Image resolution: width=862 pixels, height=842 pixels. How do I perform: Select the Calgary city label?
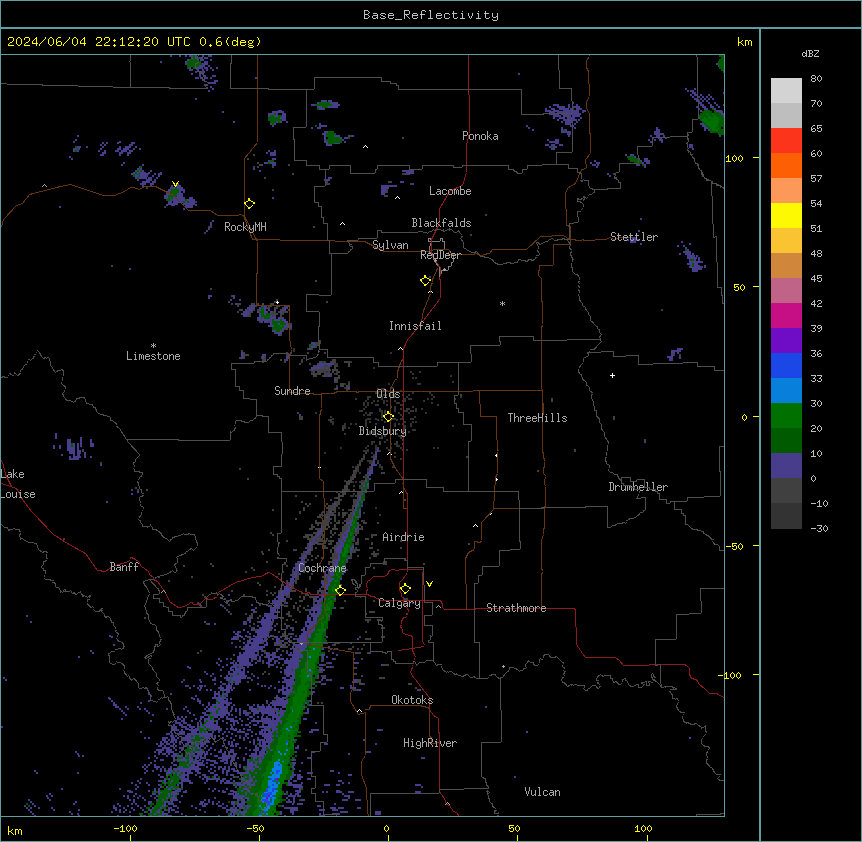pyautogui.click(x=399, y=603)
